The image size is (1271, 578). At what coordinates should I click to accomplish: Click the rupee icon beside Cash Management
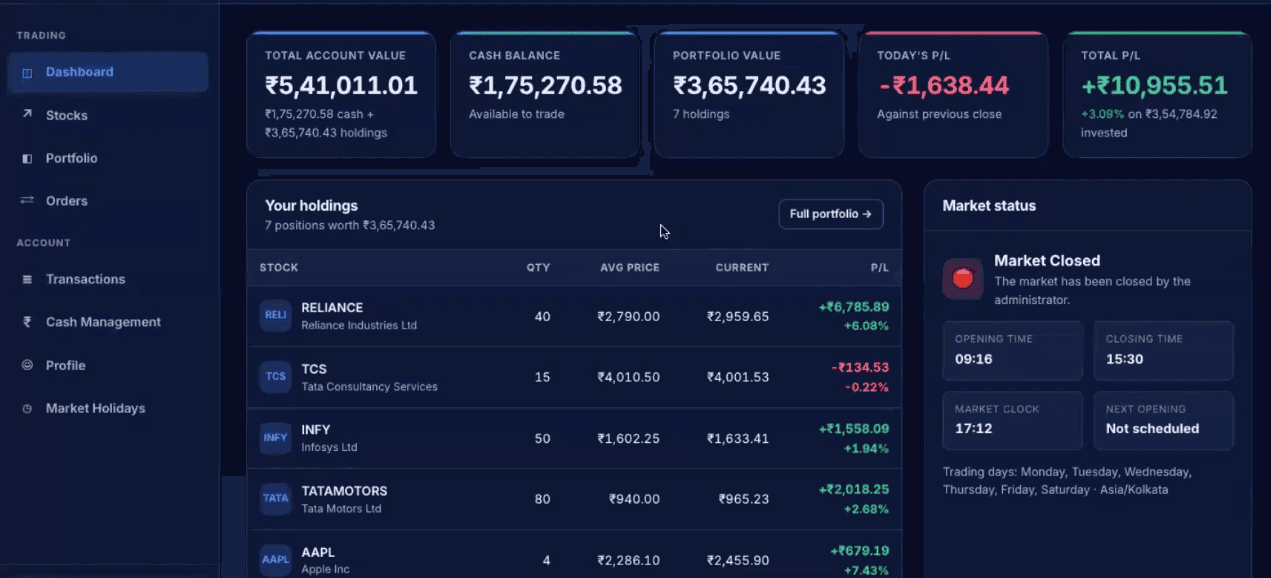[x=27, y=322]
